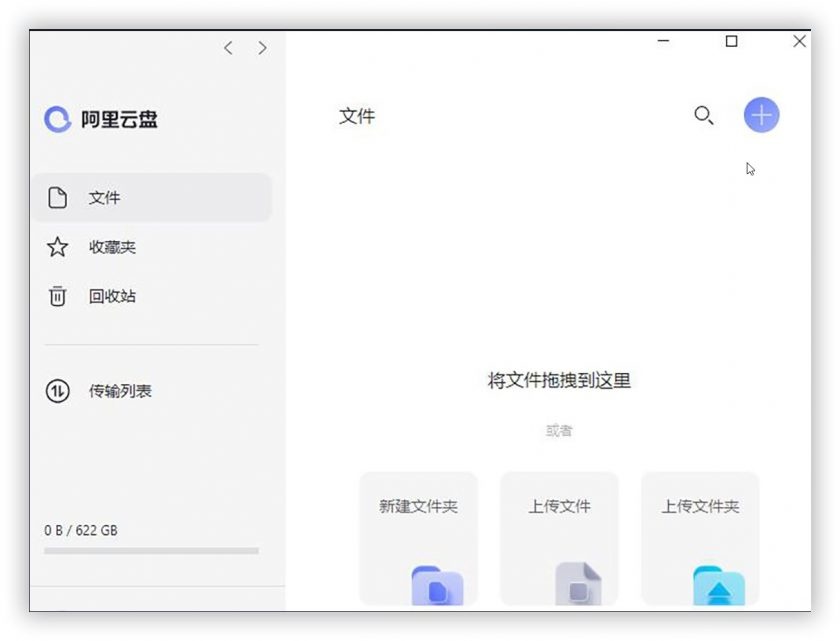Select the 收藏夹 star icon
Viewport: 840px width, 641px height.
pyautogui.click(x=58, y=247)
